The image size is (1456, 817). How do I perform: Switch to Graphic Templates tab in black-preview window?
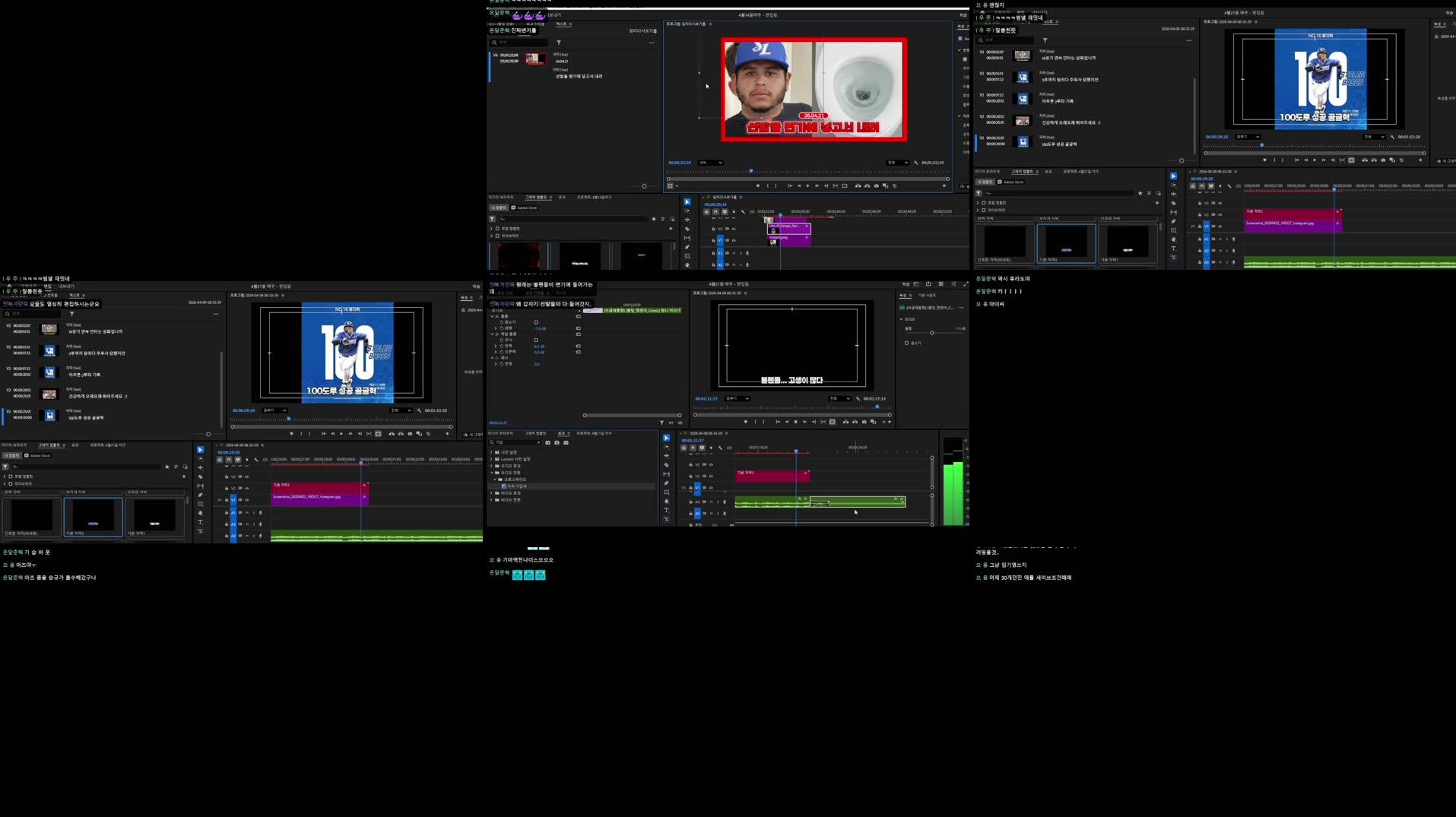535,433
